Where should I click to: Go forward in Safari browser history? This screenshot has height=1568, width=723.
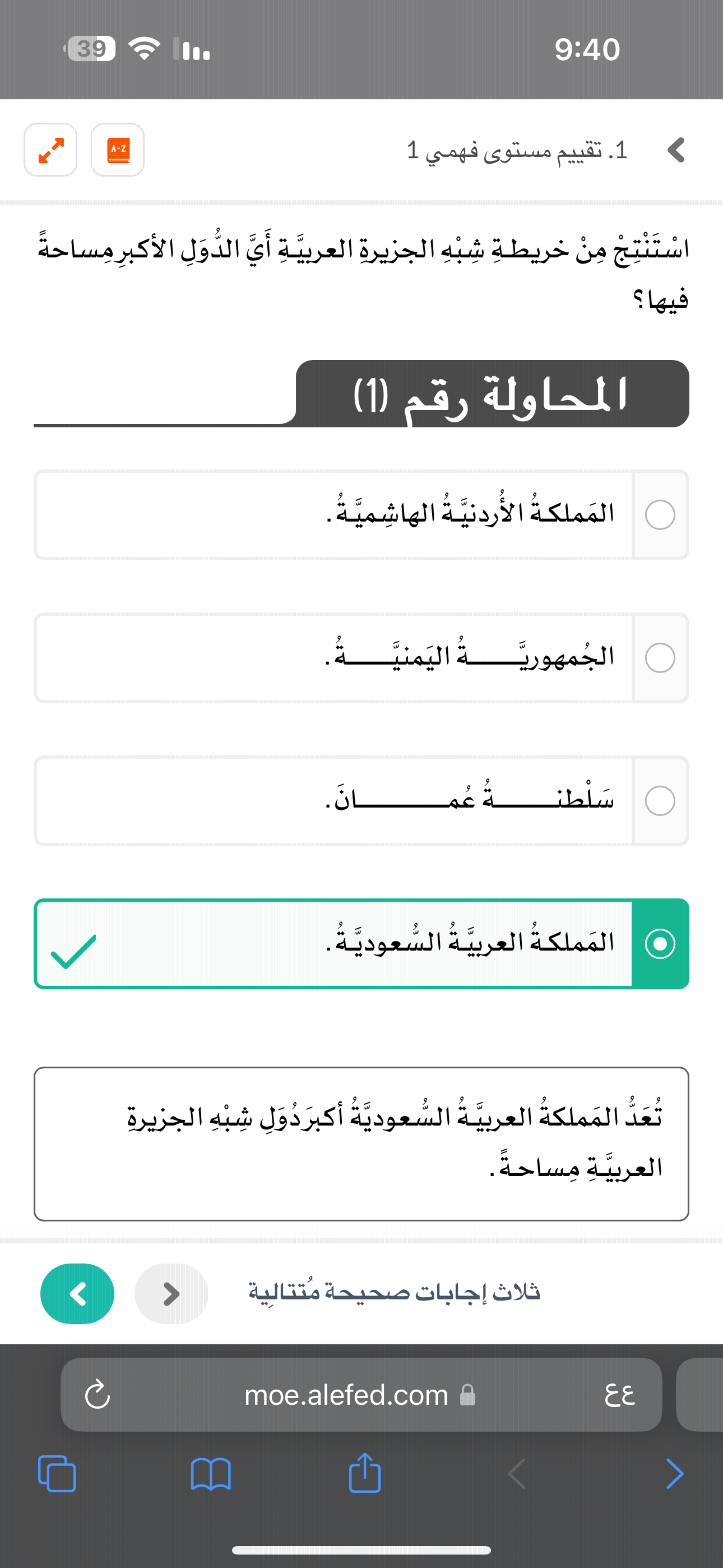click(x=674, y=1474)
